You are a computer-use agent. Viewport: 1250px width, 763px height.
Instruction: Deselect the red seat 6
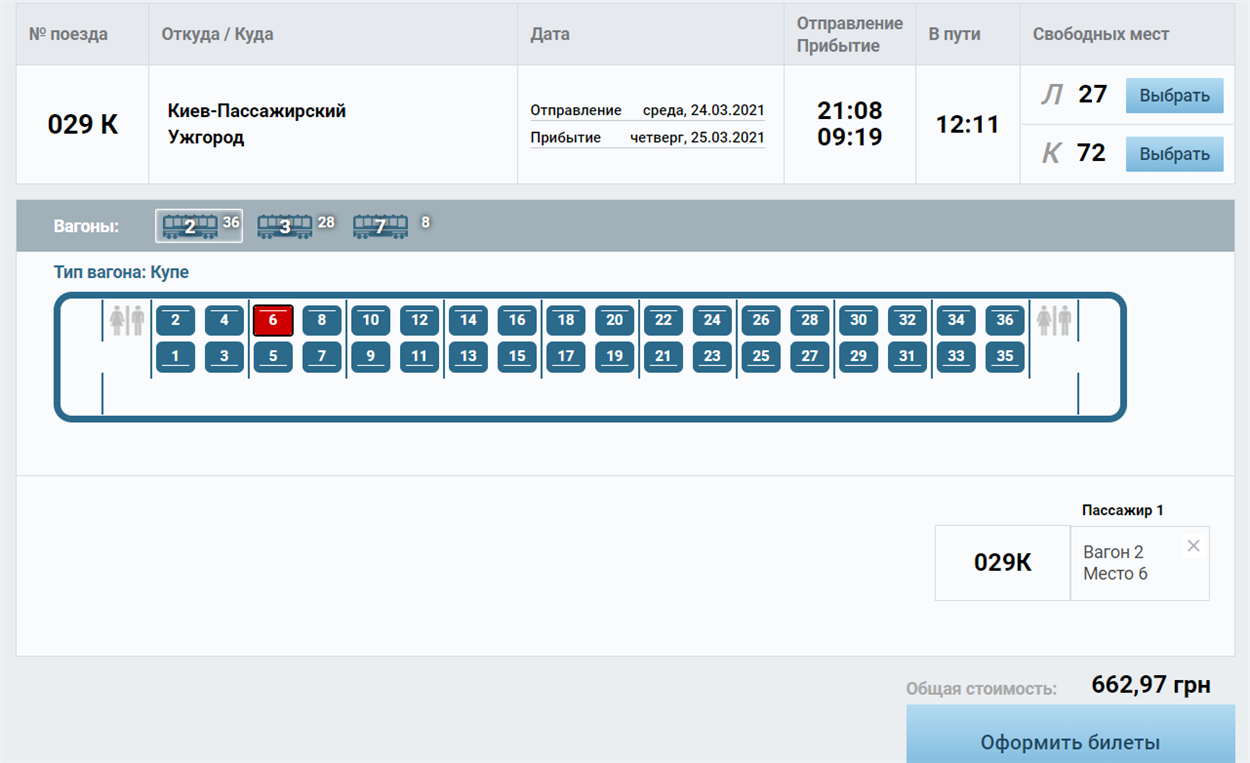[x=273, y=320]
